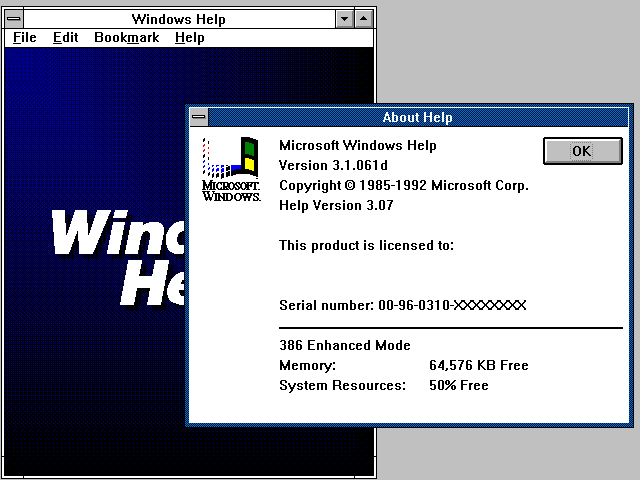Viewport: 640px width, 480px height.
Task: Open the About Help control menu box
Action: (199, 117)
